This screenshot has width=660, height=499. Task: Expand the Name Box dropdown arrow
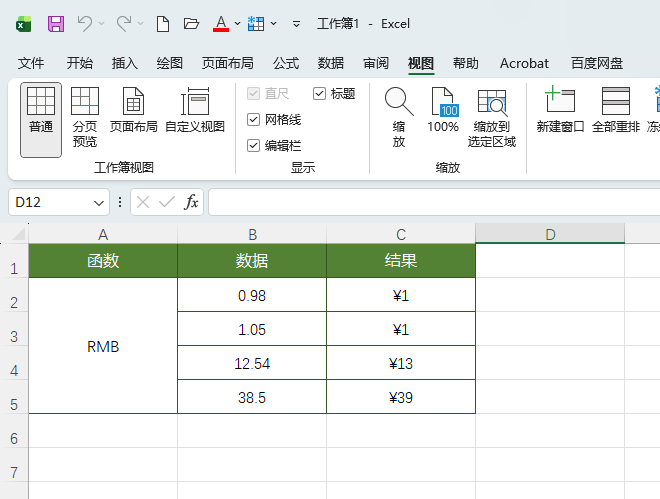[x=99, y=203]
